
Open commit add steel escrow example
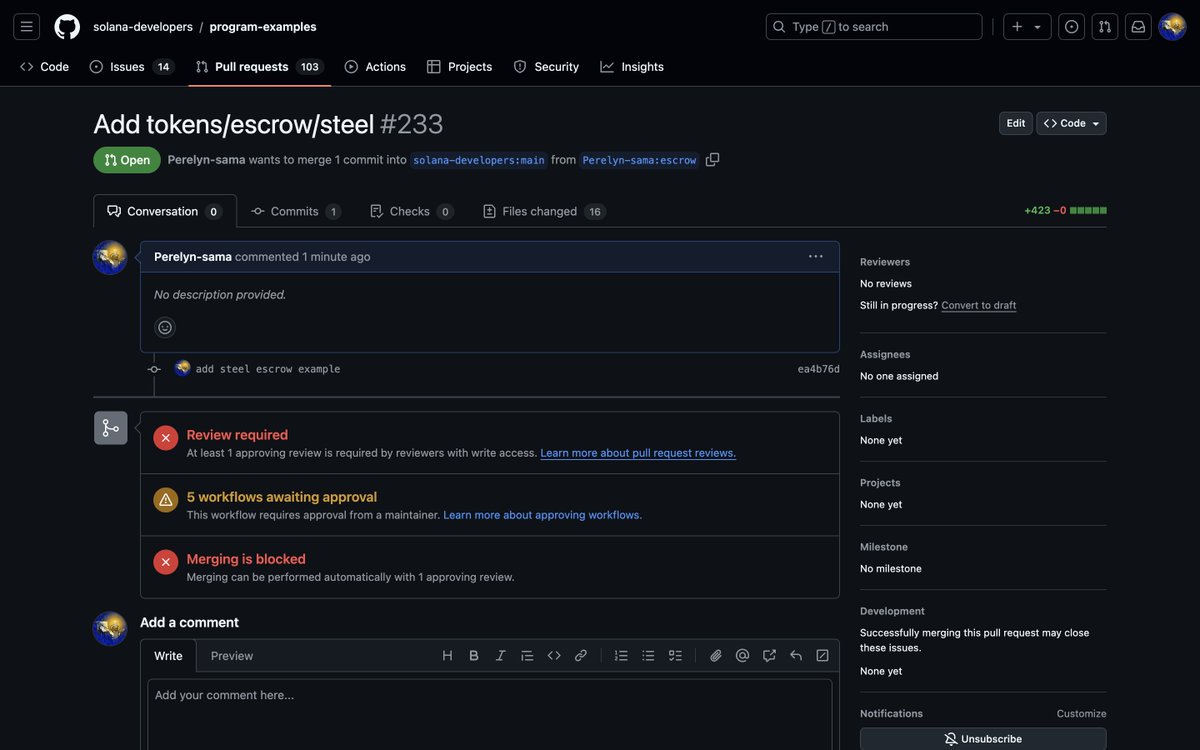point(268,369)
